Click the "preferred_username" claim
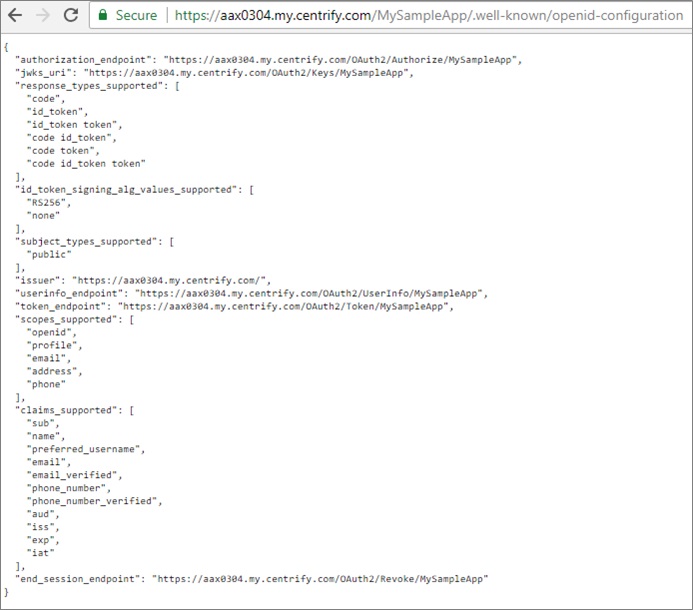Image resolution: width=693 pixels, height=610 pixels. (x=86, y=449)
